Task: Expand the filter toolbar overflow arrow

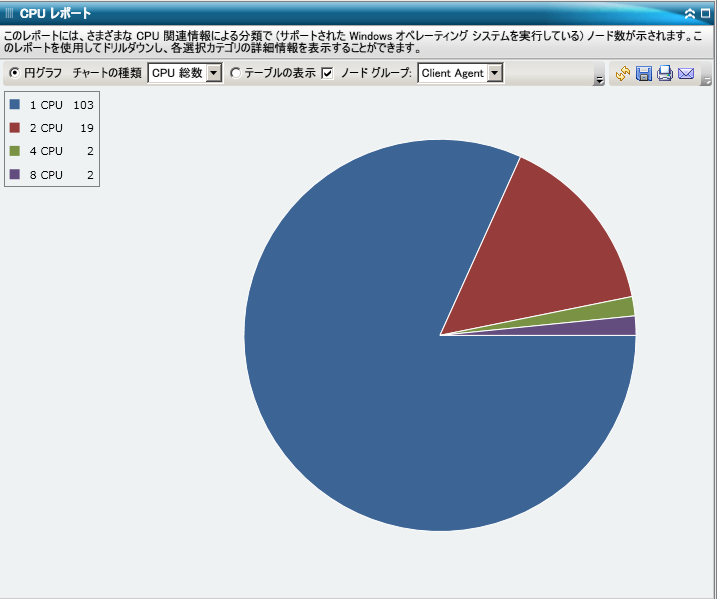Action: (x=599, y=80)
